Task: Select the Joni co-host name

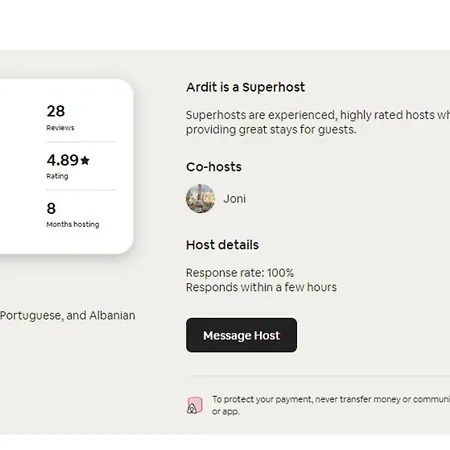Action: tap(234, 199)
